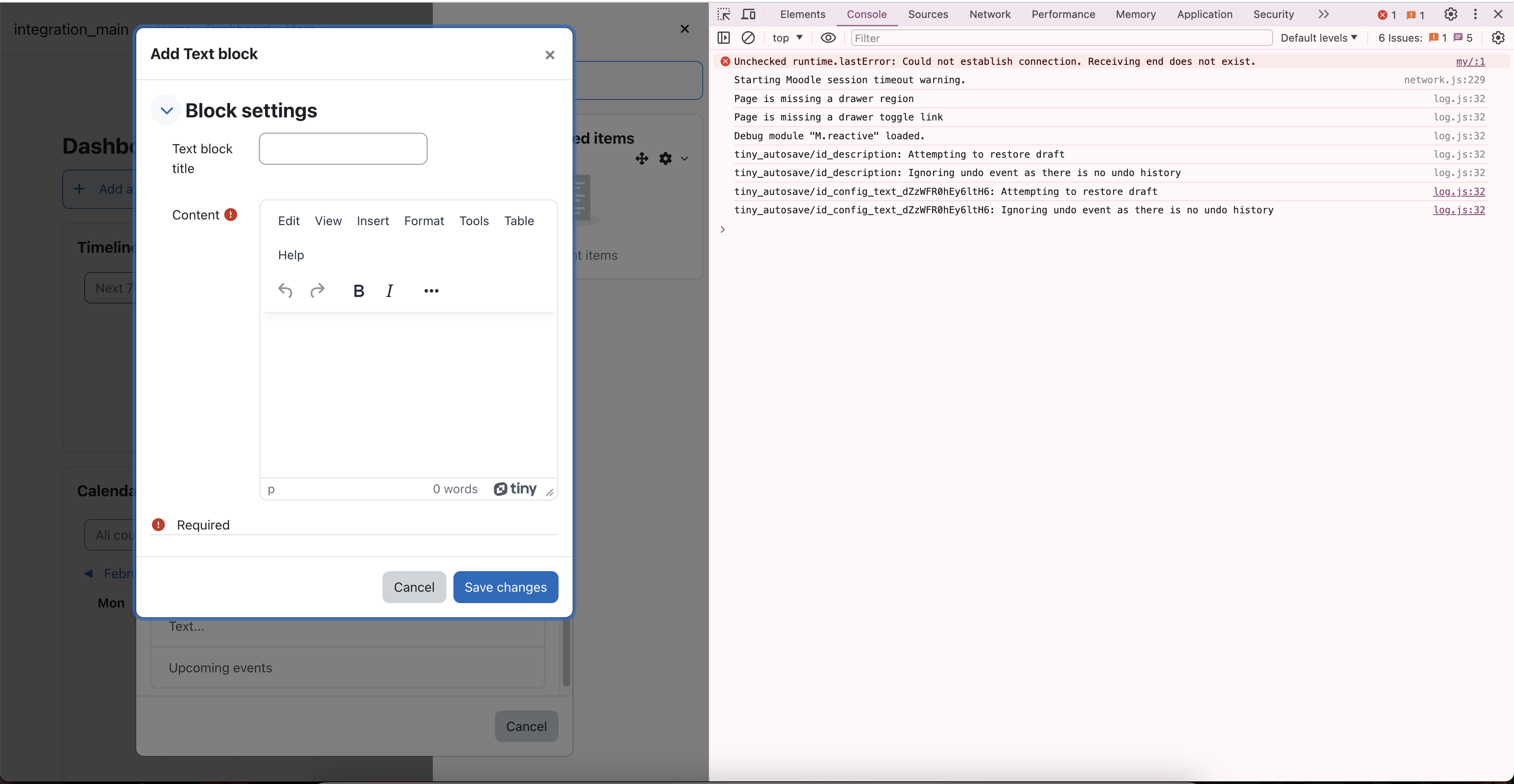Image resolution: width=1514 pixels, height=784 pixels.
Task: Switch to the Network tab
Action: [990, 14]
